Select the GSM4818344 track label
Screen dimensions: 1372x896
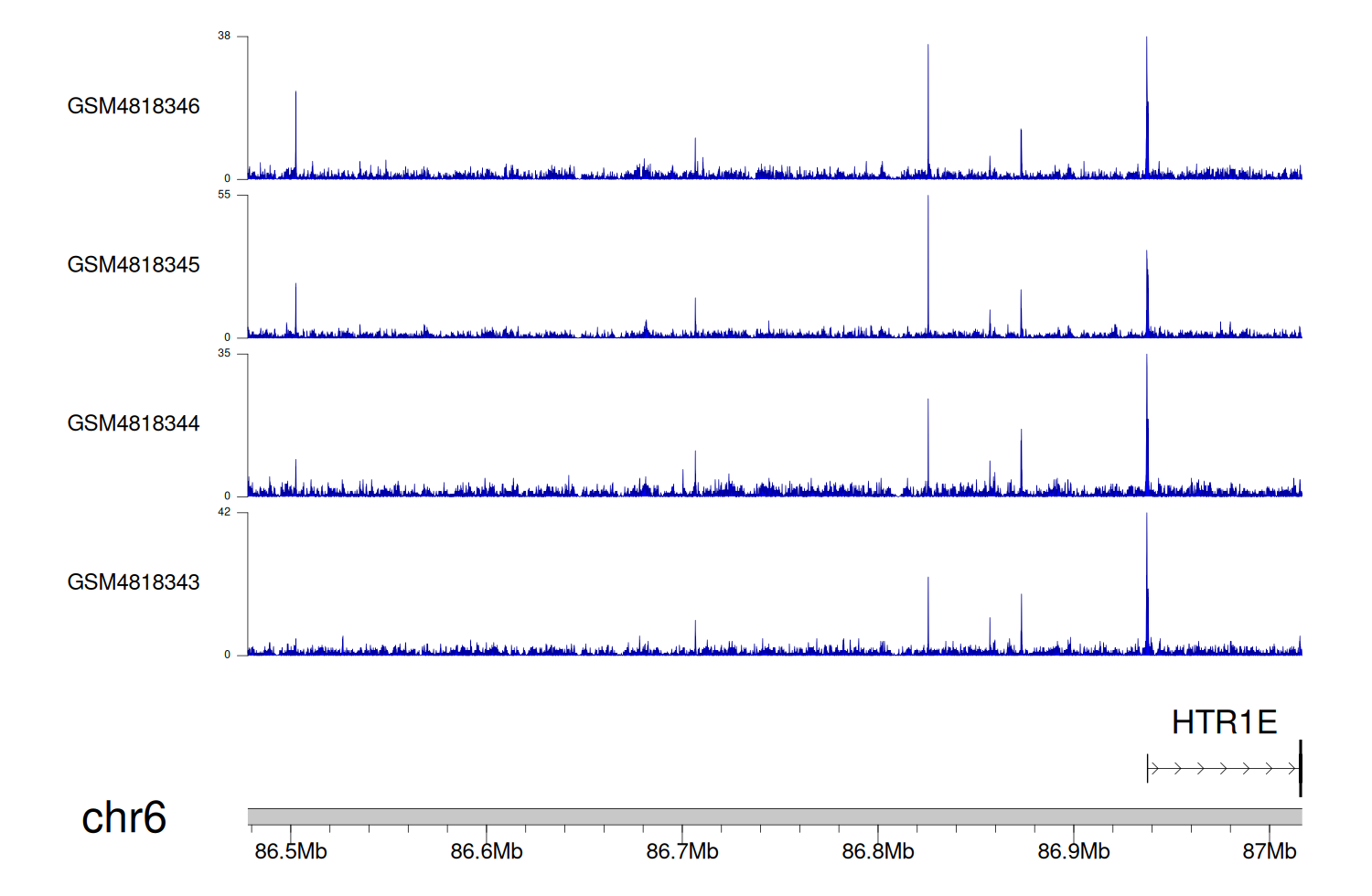point(134,423)
